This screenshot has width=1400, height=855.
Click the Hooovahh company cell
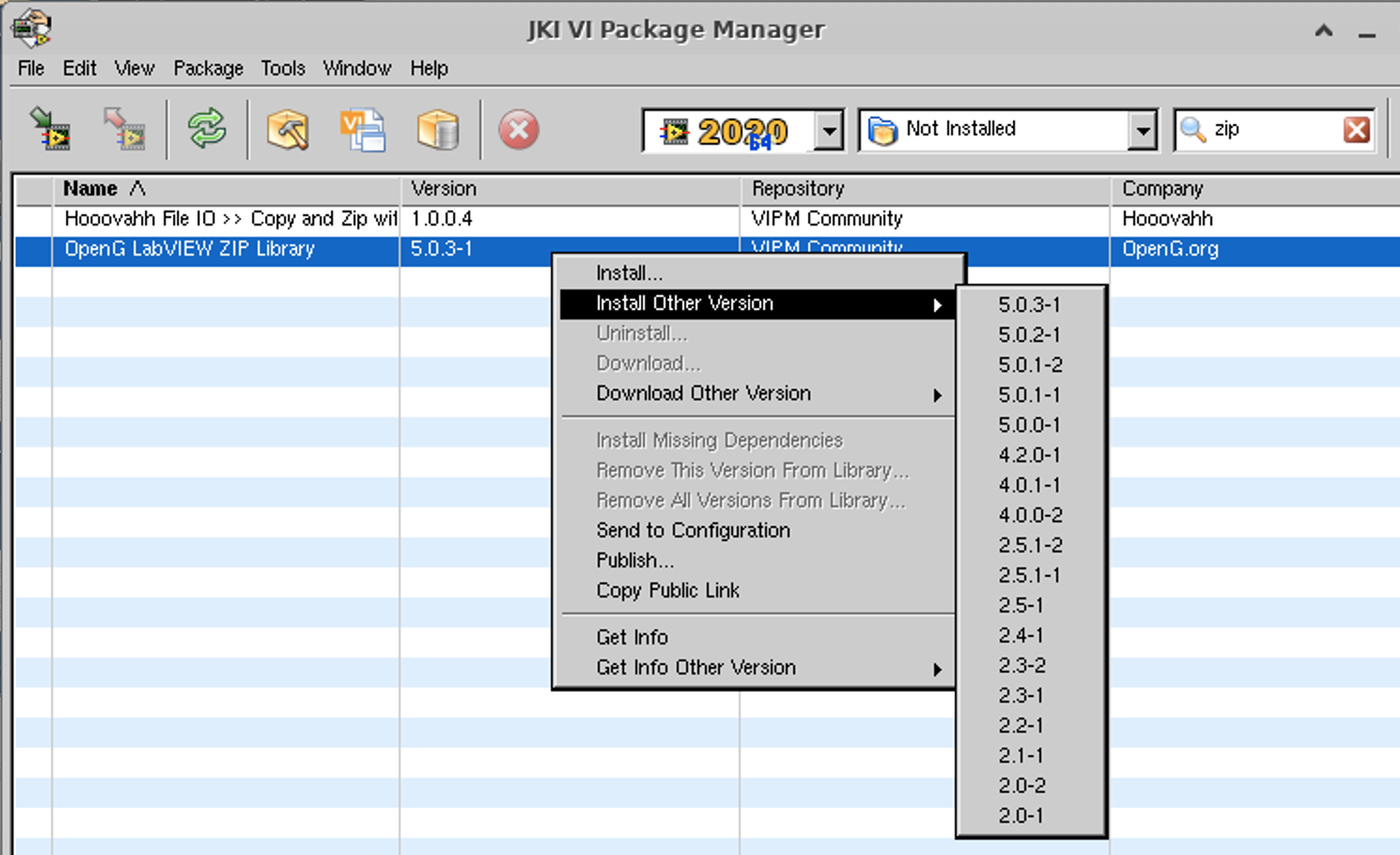click(1167, 219)
